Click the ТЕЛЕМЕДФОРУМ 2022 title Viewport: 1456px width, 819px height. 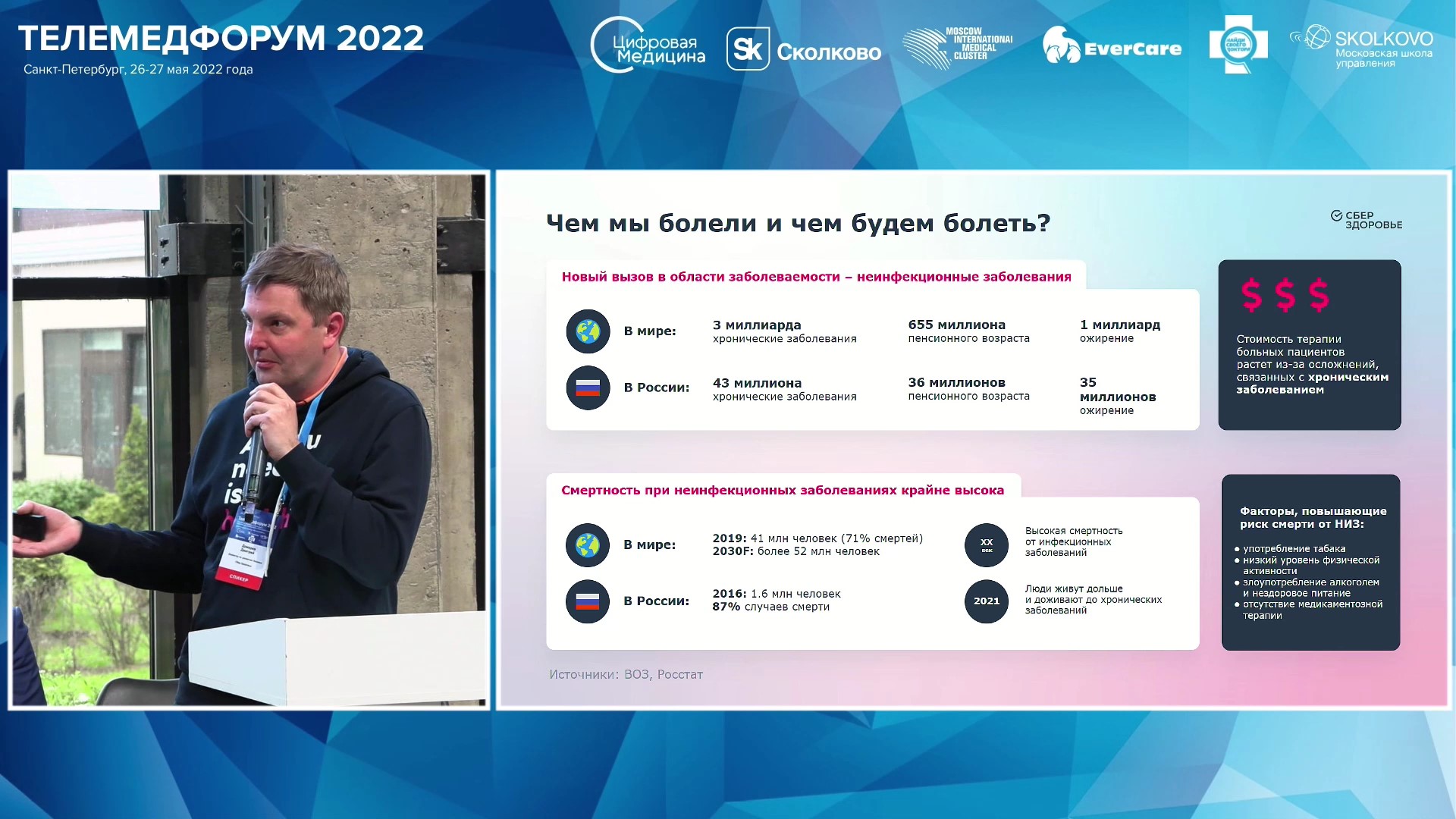click(x=221, y=39)
